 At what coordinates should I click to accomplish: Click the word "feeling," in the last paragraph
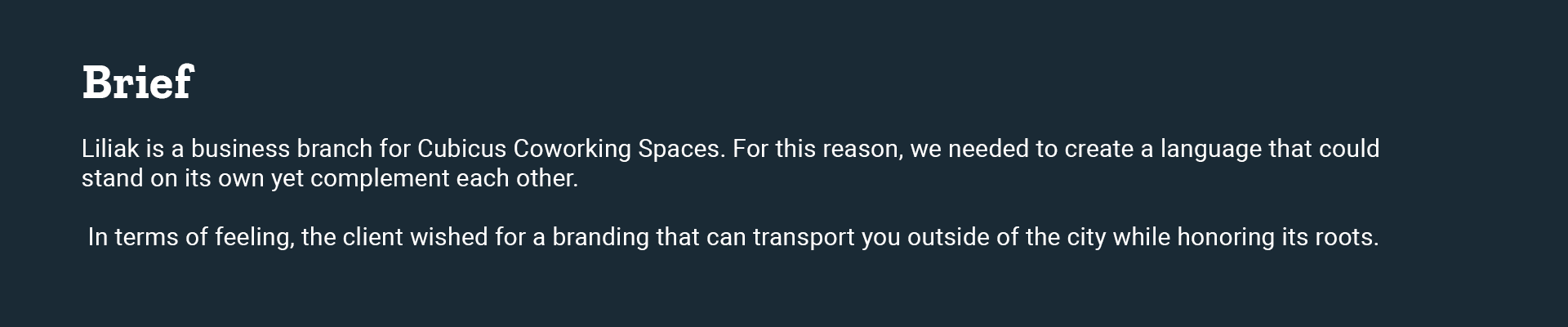click(254, 237)
